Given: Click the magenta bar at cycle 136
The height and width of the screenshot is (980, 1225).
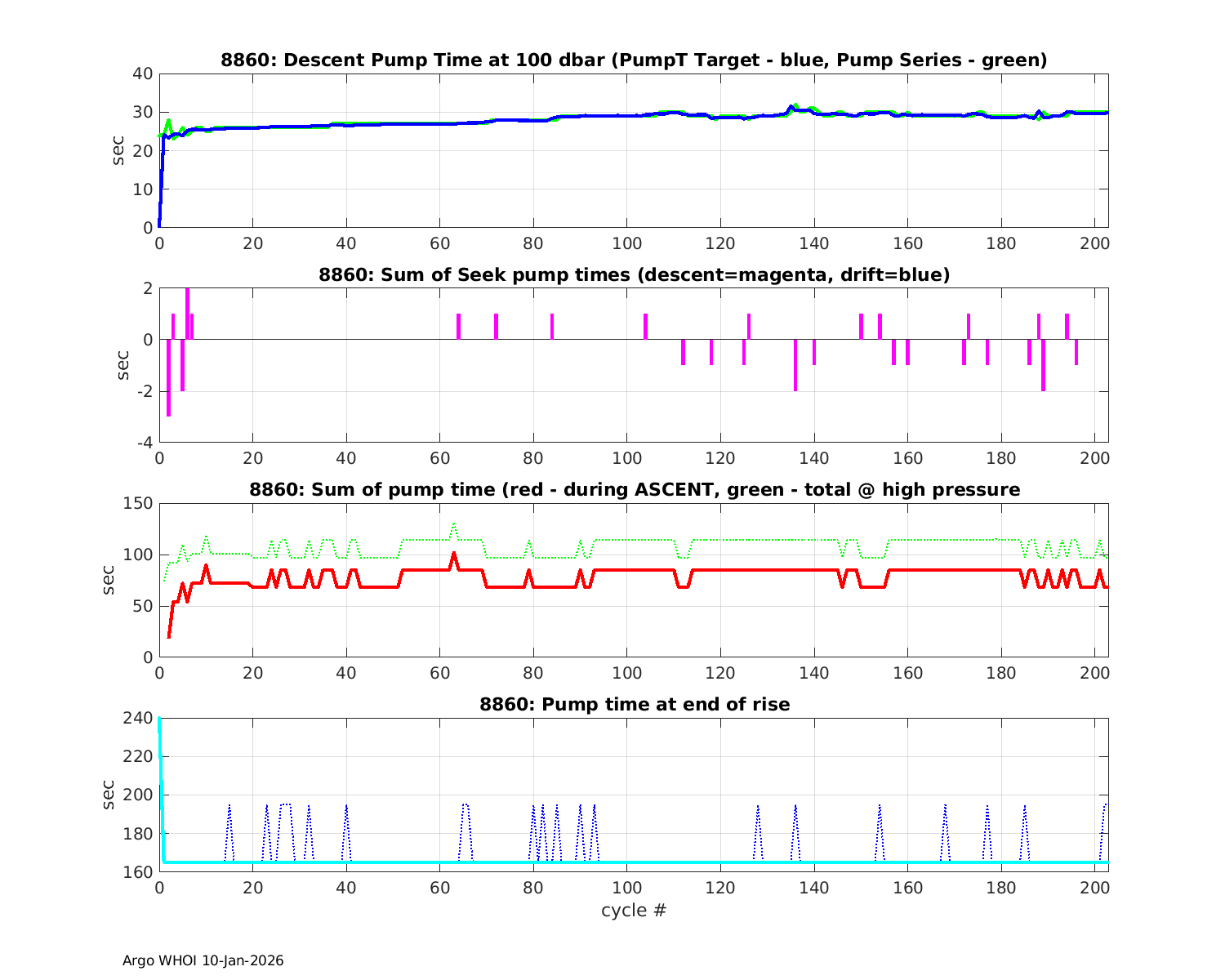Looking at the screenshot, I should 795,365.
